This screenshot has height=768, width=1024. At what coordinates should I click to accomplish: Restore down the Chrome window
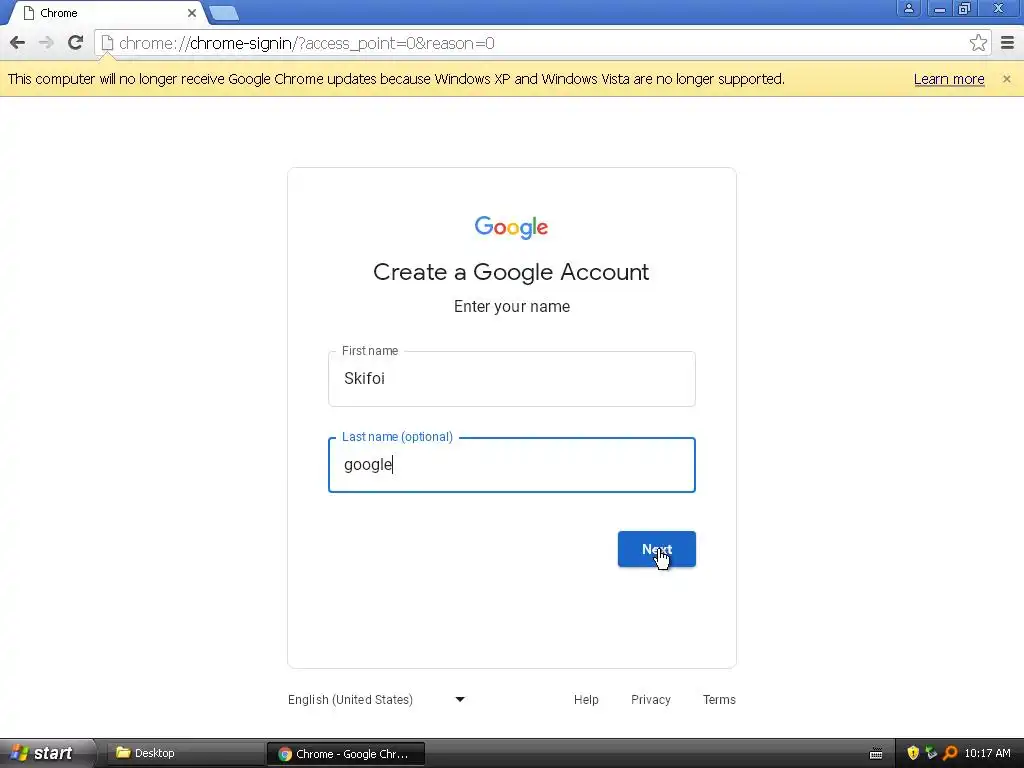(x=964, y=8)
